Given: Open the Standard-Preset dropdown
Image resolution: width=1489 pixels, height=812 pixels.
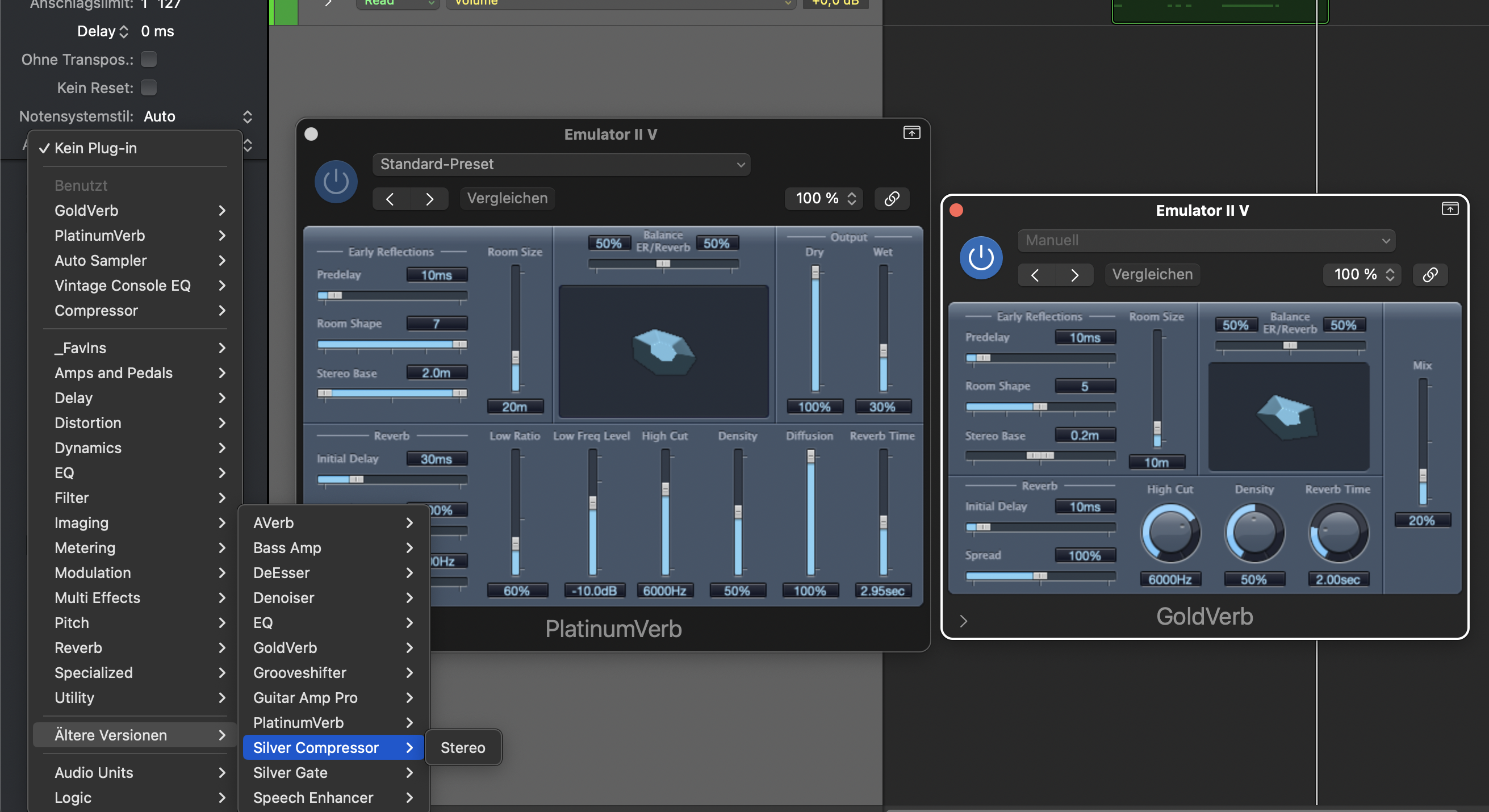Looking at the screenshot, I should coord(561,164).
